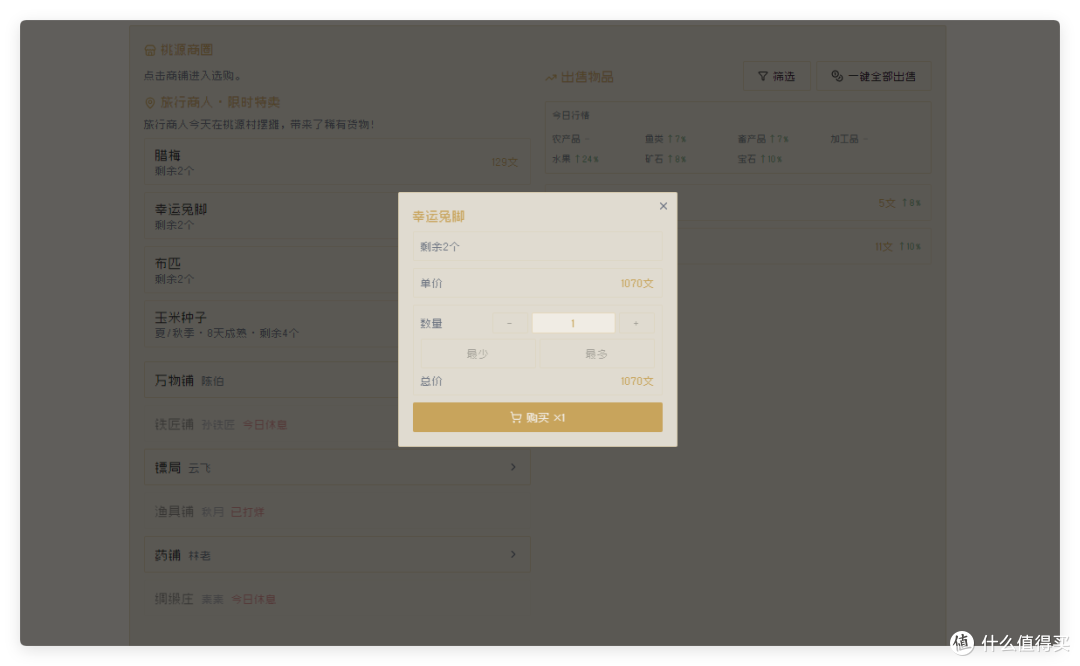Click the 宝石 ↑10% market entry
Image resolution: width=1080 pixels, height=666 pixels.
(x=760, y=159)
